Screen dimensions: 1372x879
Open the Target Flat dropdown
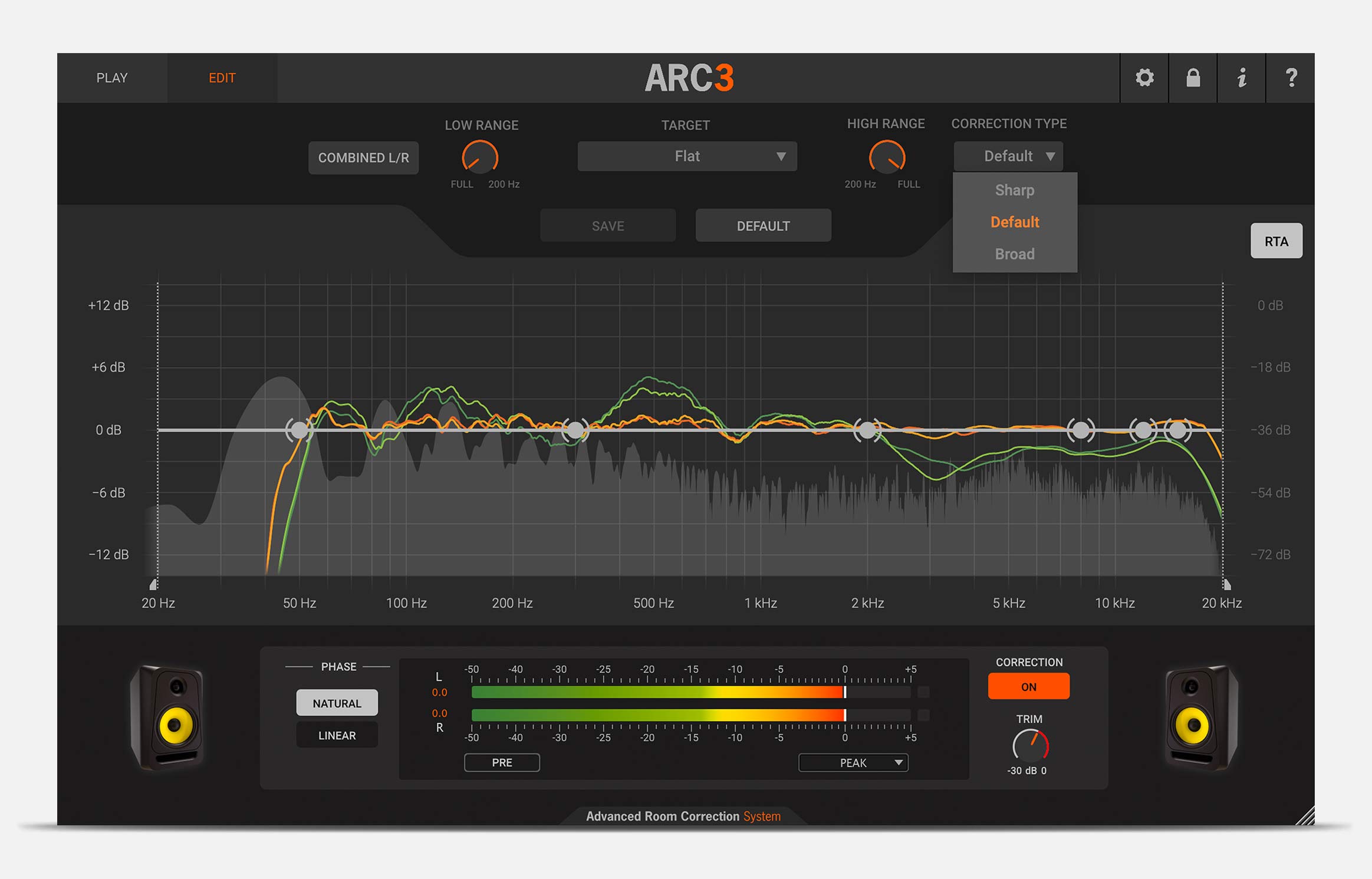(687, 156)
